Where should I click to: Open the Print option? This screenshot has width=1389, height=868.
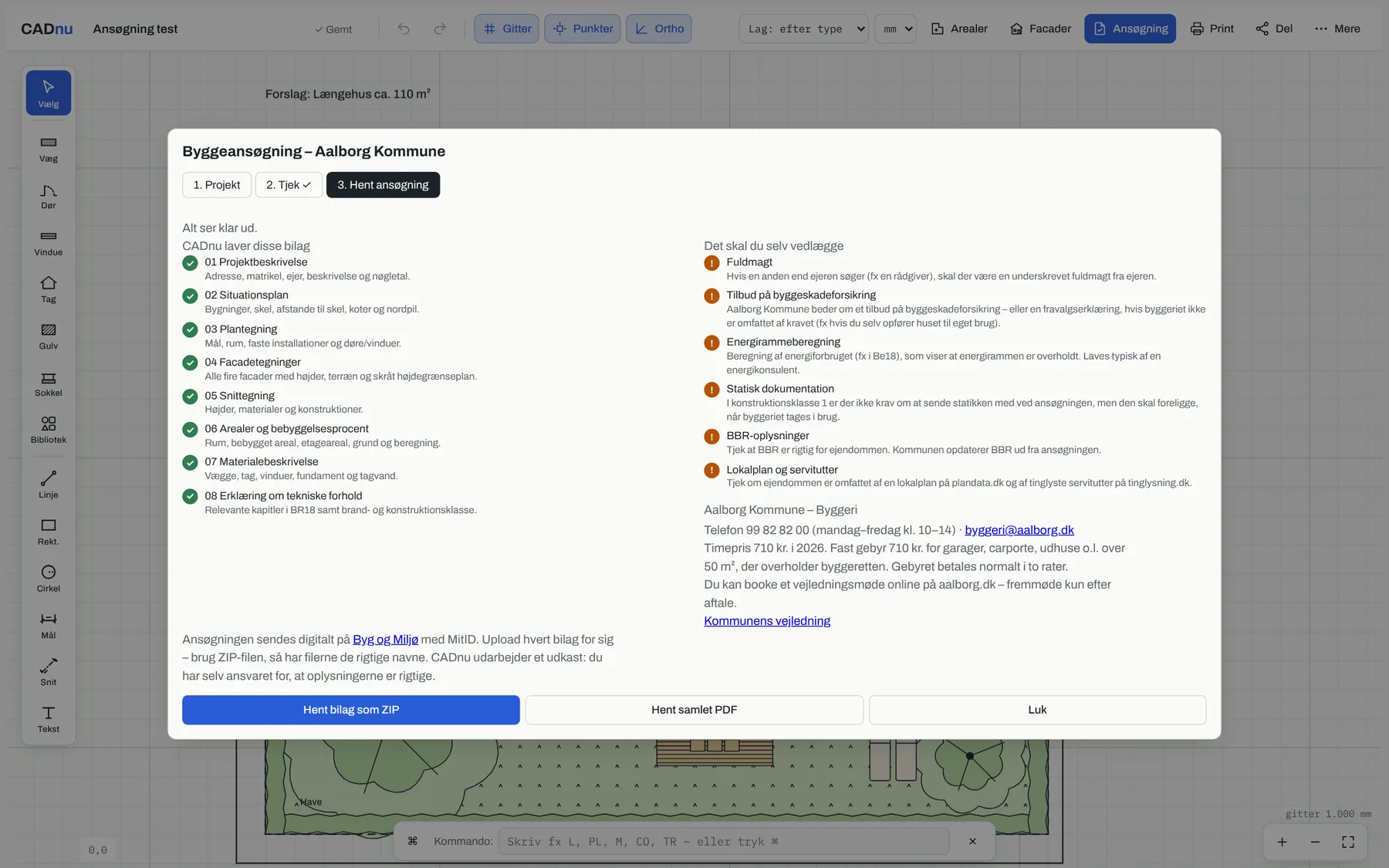coord(1212,29)
